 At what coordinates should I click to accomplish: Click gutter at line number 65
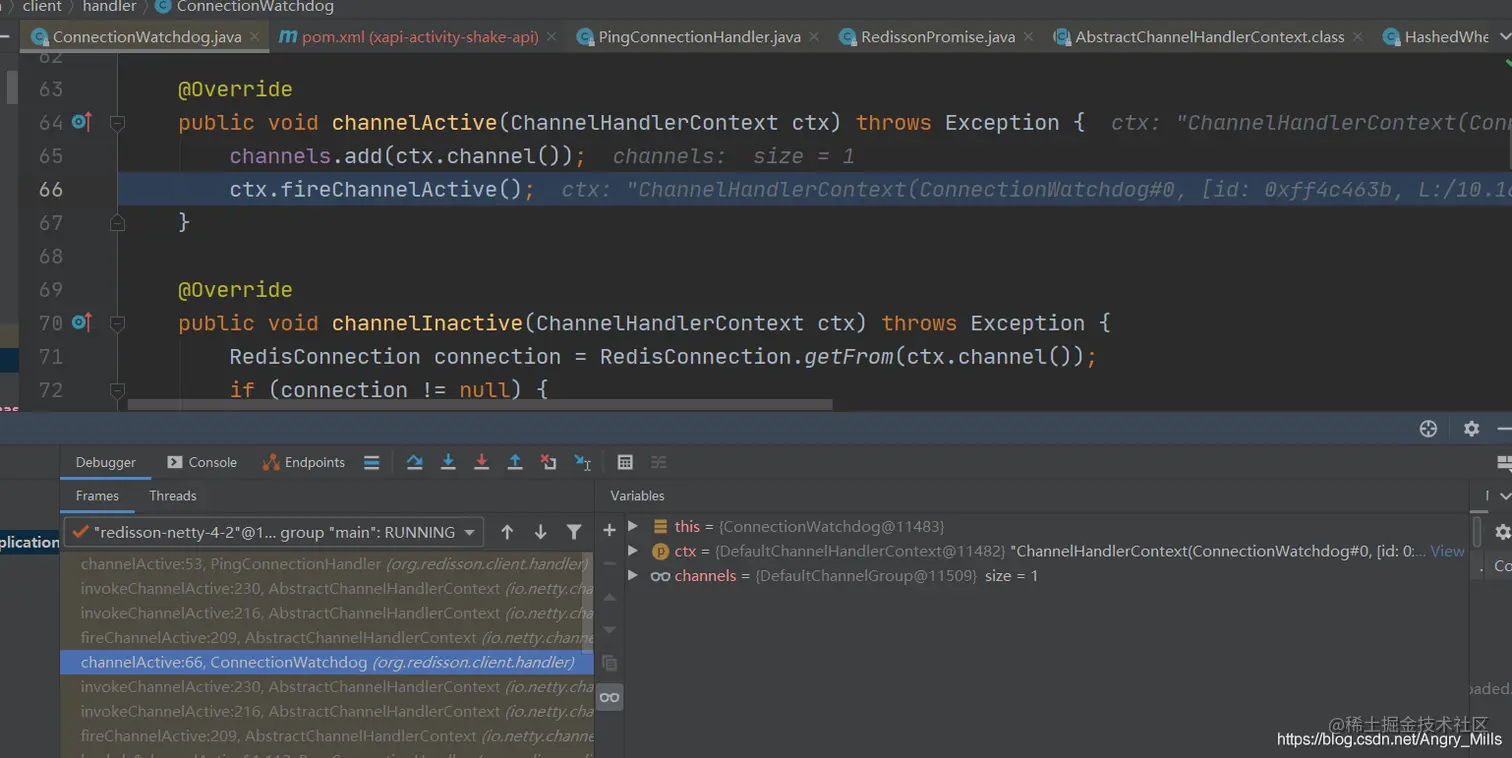pyautogui.click(x=50, y=156)
